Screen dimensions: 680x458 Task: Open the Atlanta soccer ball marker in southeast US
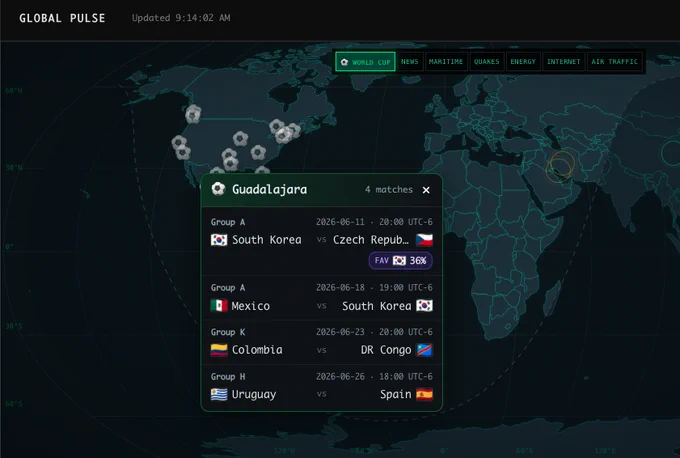pyautogui.click(x=258, y=152)
